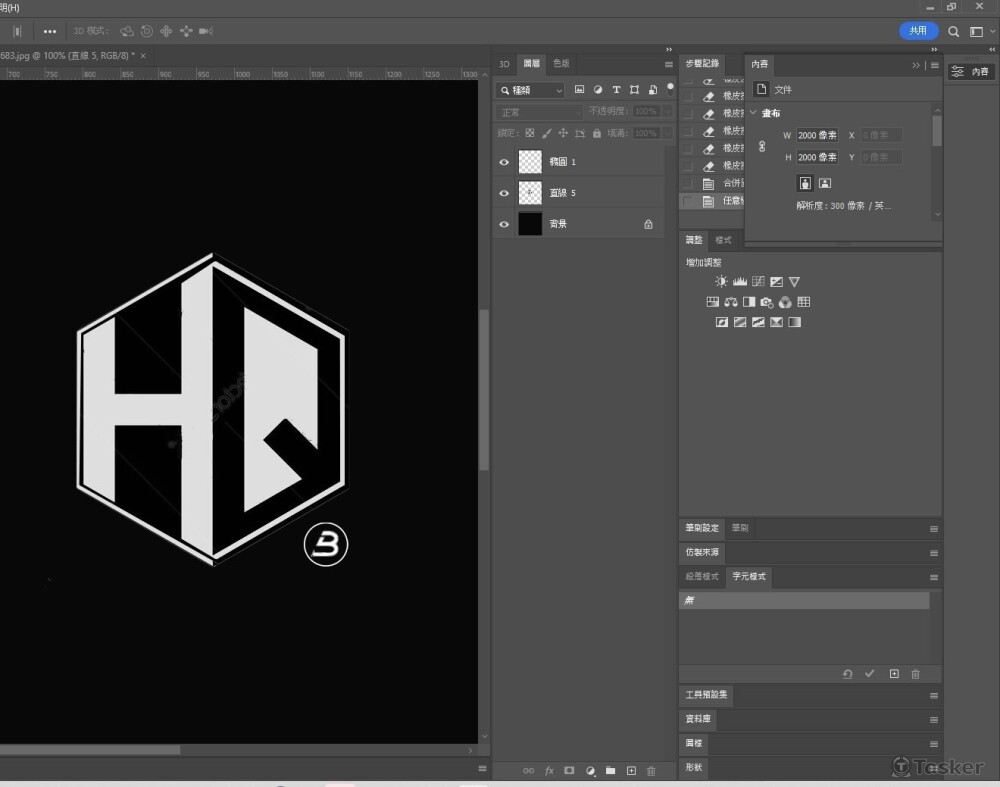Toggle visibility of 直線 5 layer
Image resolution: width=1000 pixels, height=787 pixels.
coord(504,193)
